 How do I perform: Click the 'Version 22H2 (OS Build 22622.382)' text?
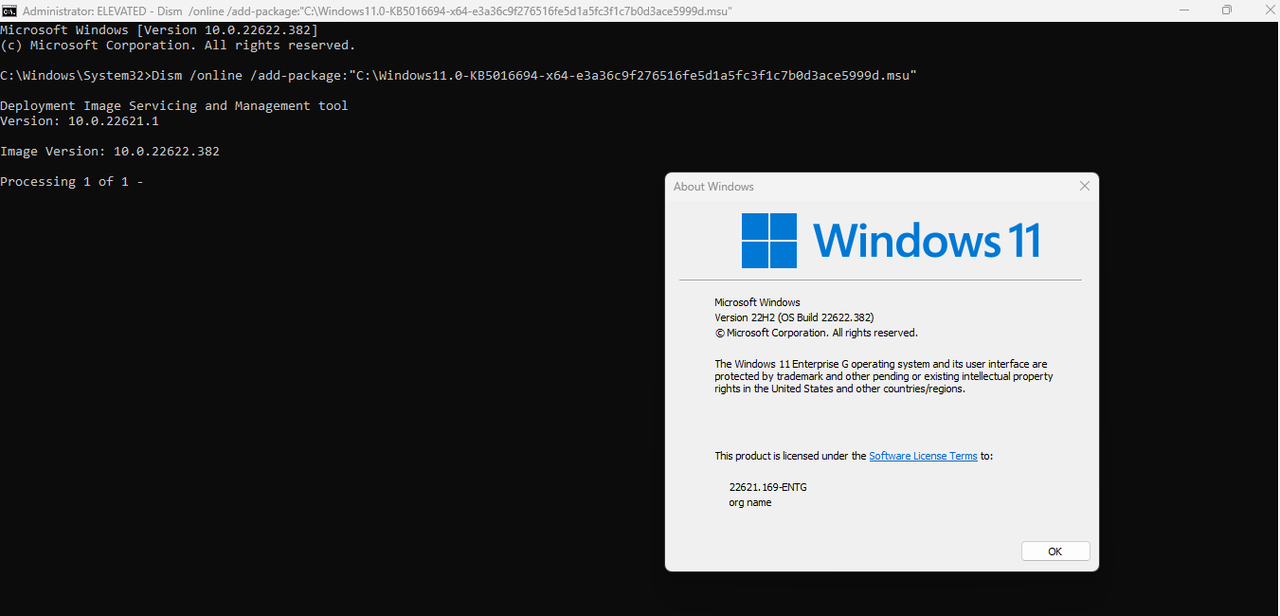[794, 318]
